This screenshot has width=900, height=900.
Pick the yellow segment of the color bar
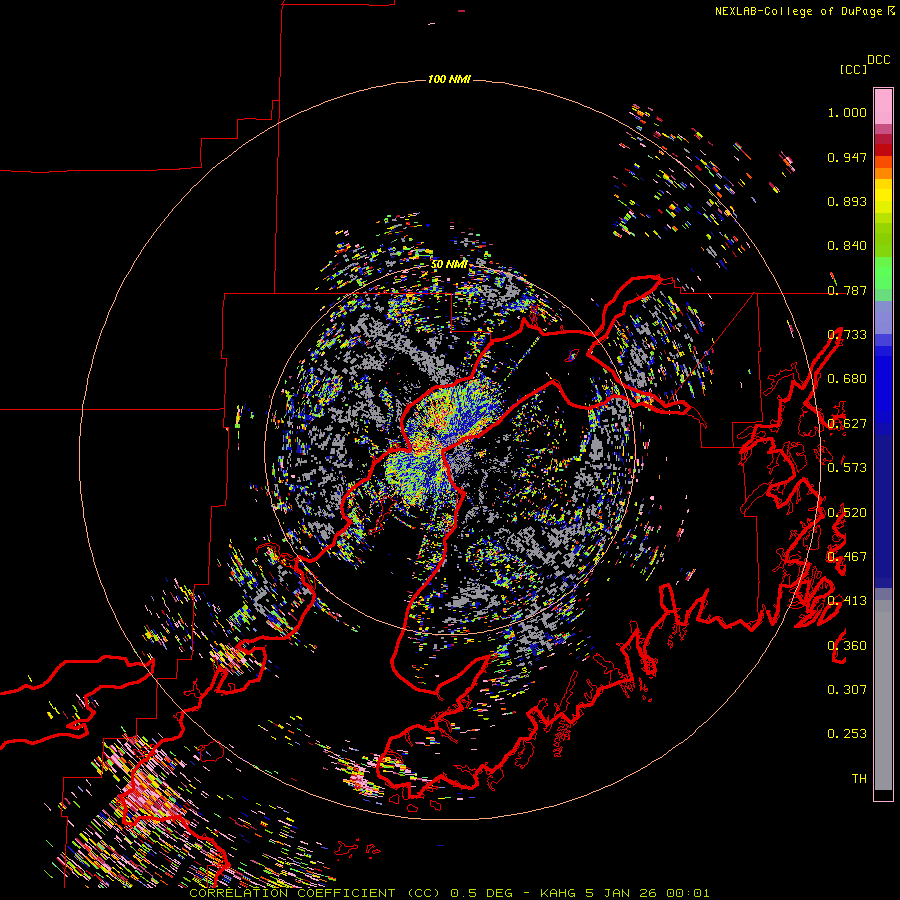click(x=883, y=196)
